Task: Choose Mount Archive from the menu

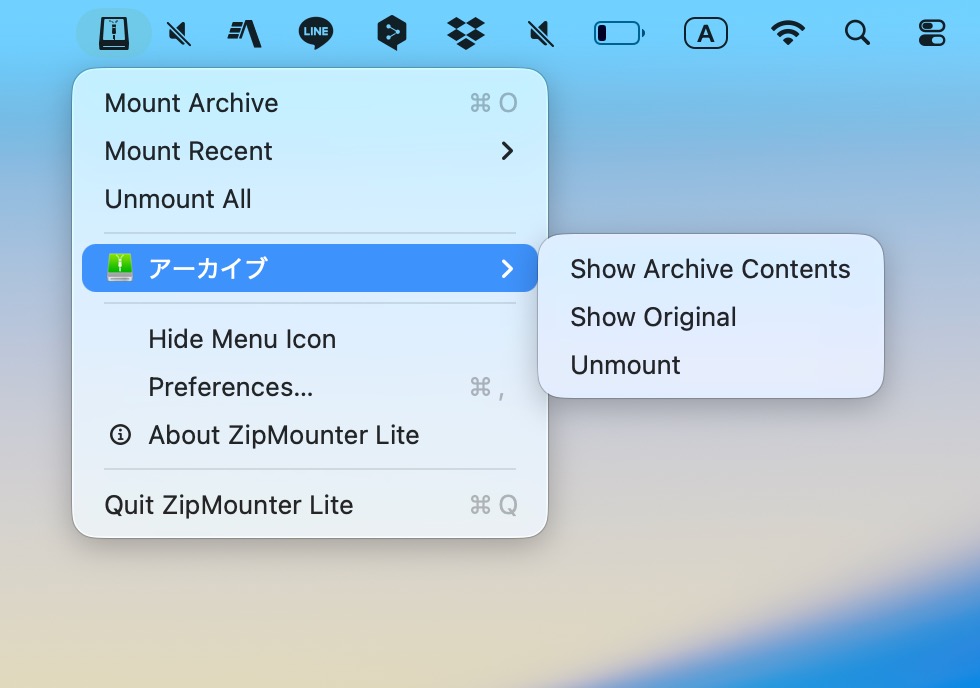Action: click(191, 103)
